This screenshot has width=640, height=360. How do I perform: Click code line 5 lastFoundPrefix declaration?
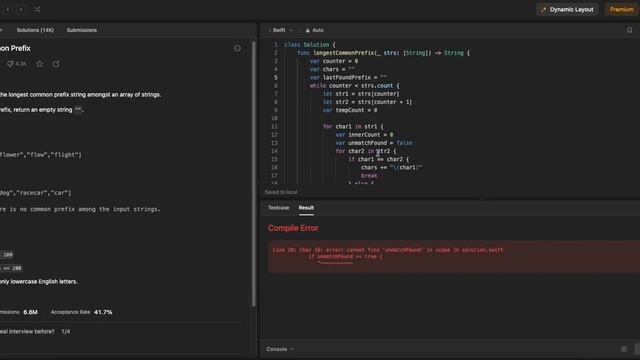tap(348, 78)
